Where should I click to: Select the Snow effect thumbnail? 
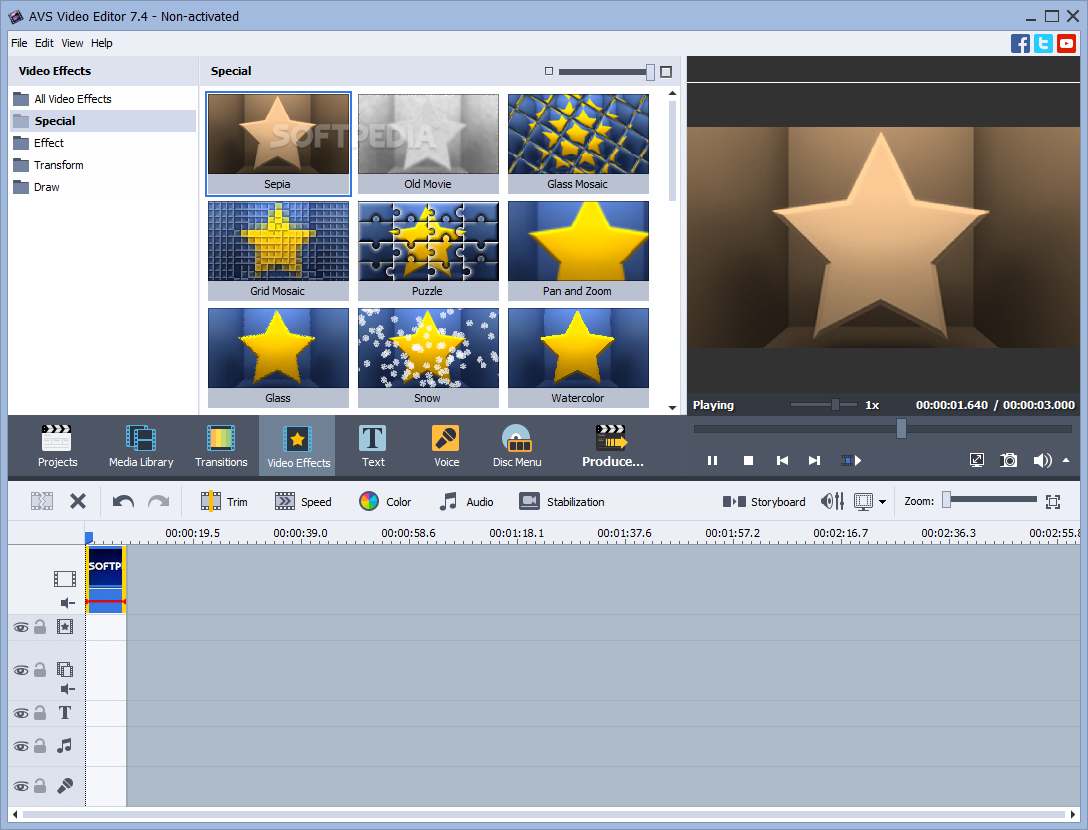pos(428,357)
